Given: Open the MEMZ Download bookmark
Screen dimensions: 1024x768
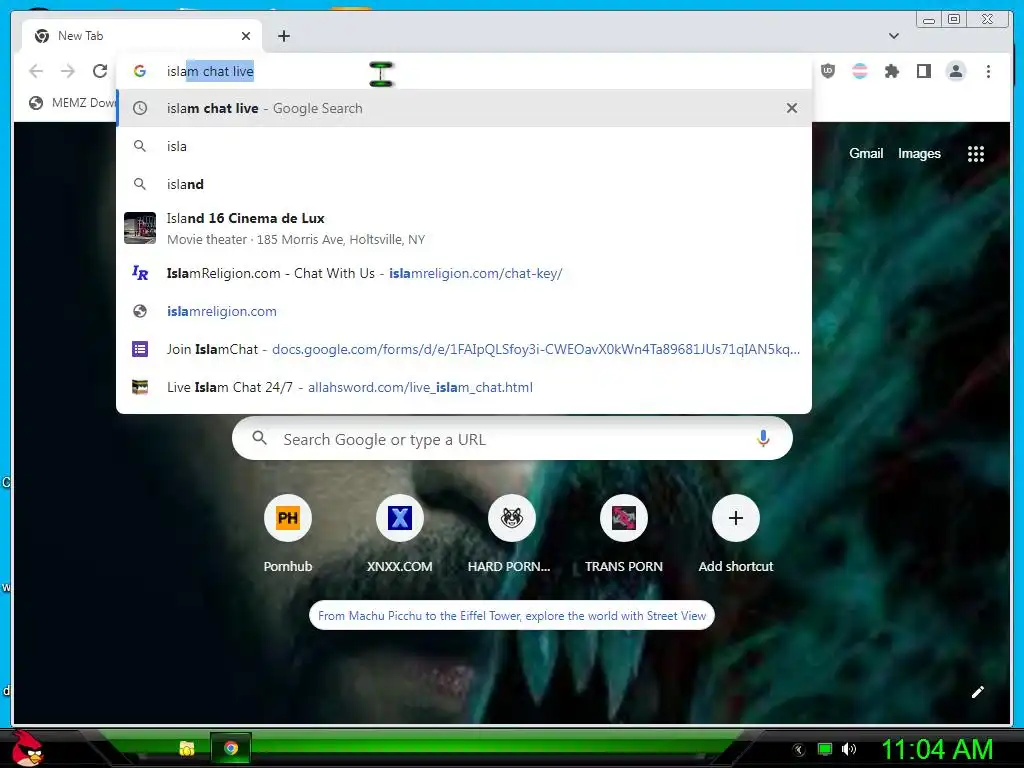Looking at the screenshot, I should pos(72,103).
